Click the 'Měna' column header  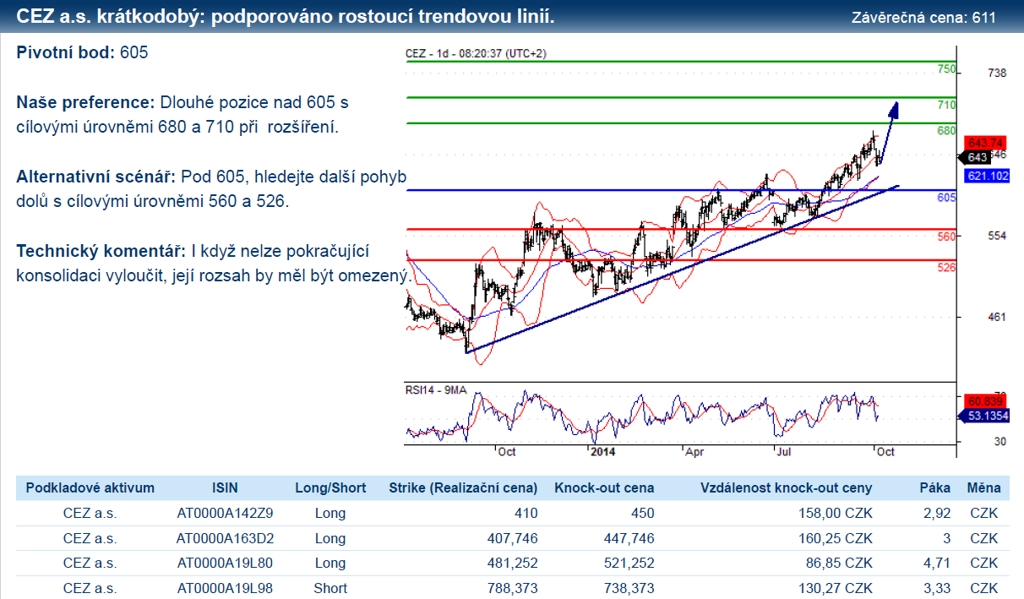984,488
